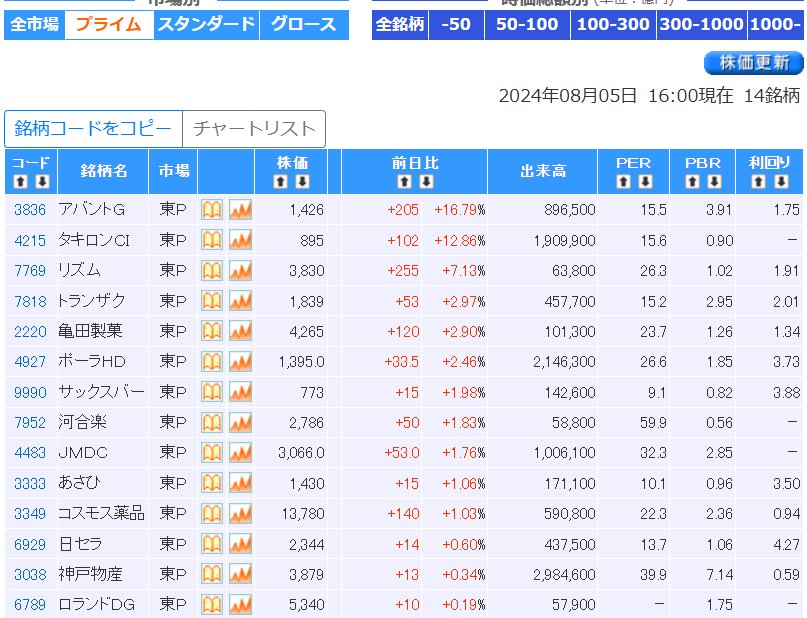
Task: Sort 利回り column descending
Action: click(x=781, y=182)
